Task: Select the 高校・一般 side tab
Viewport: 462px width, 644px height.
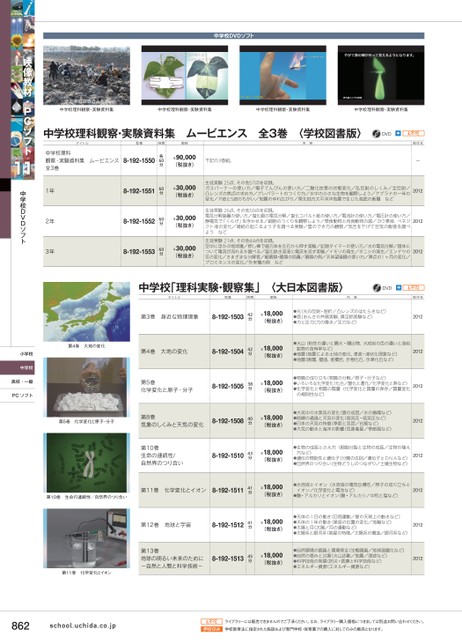Action: 17,382
